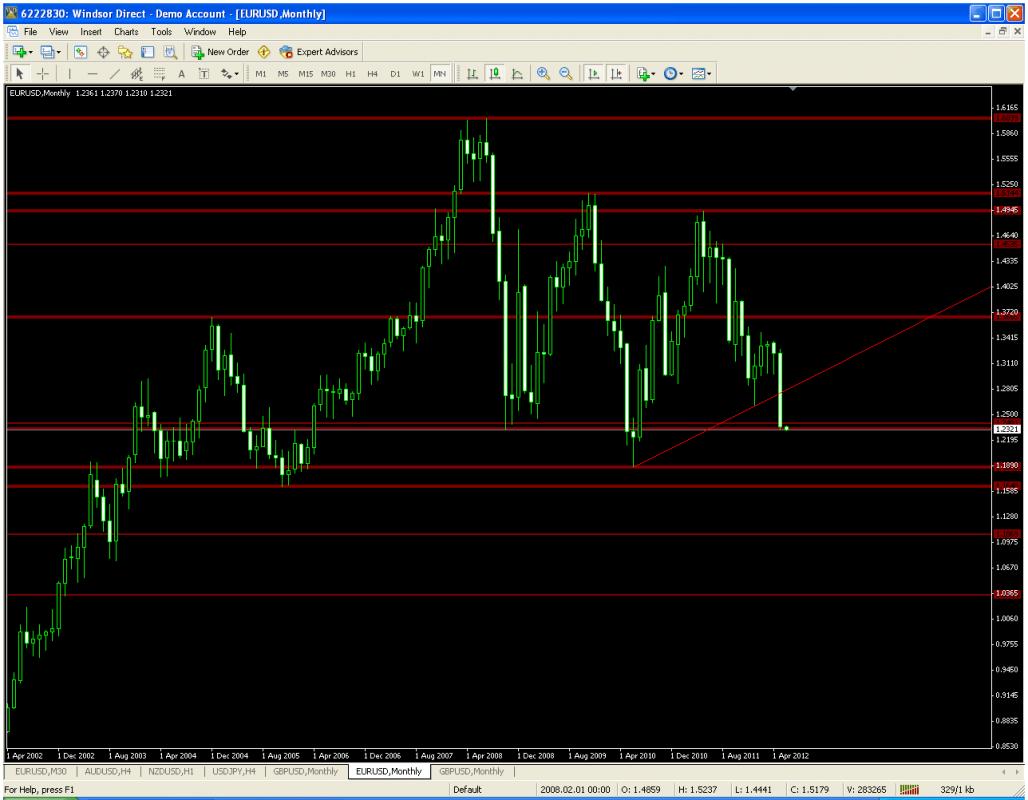The image size is (1028, 800).
Task: Switch chart to candlestick display
Action: [494, 73]
